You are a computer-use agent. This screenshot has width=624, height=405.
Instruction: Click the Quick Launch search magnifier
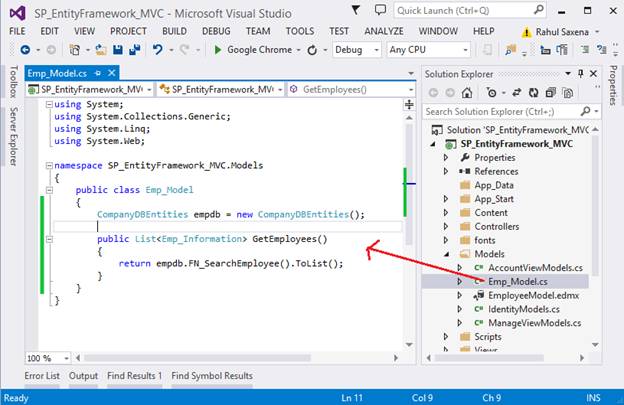[538, 10]
